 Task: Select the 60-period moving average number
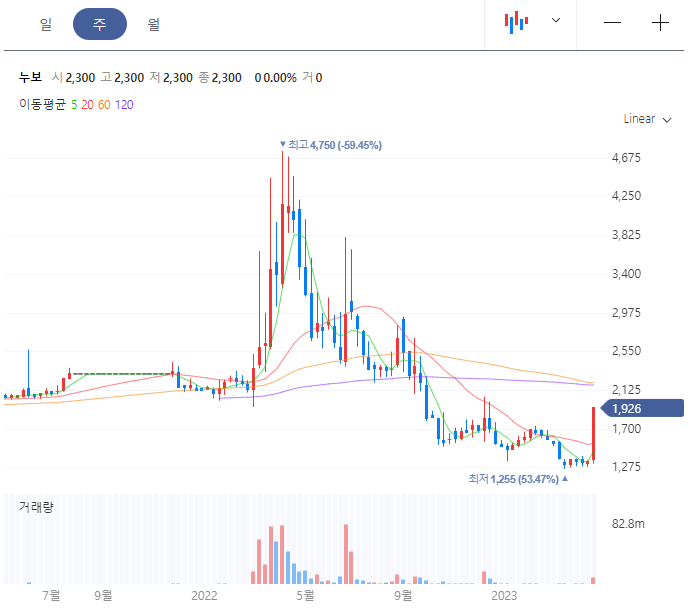[x=104, y=105]
